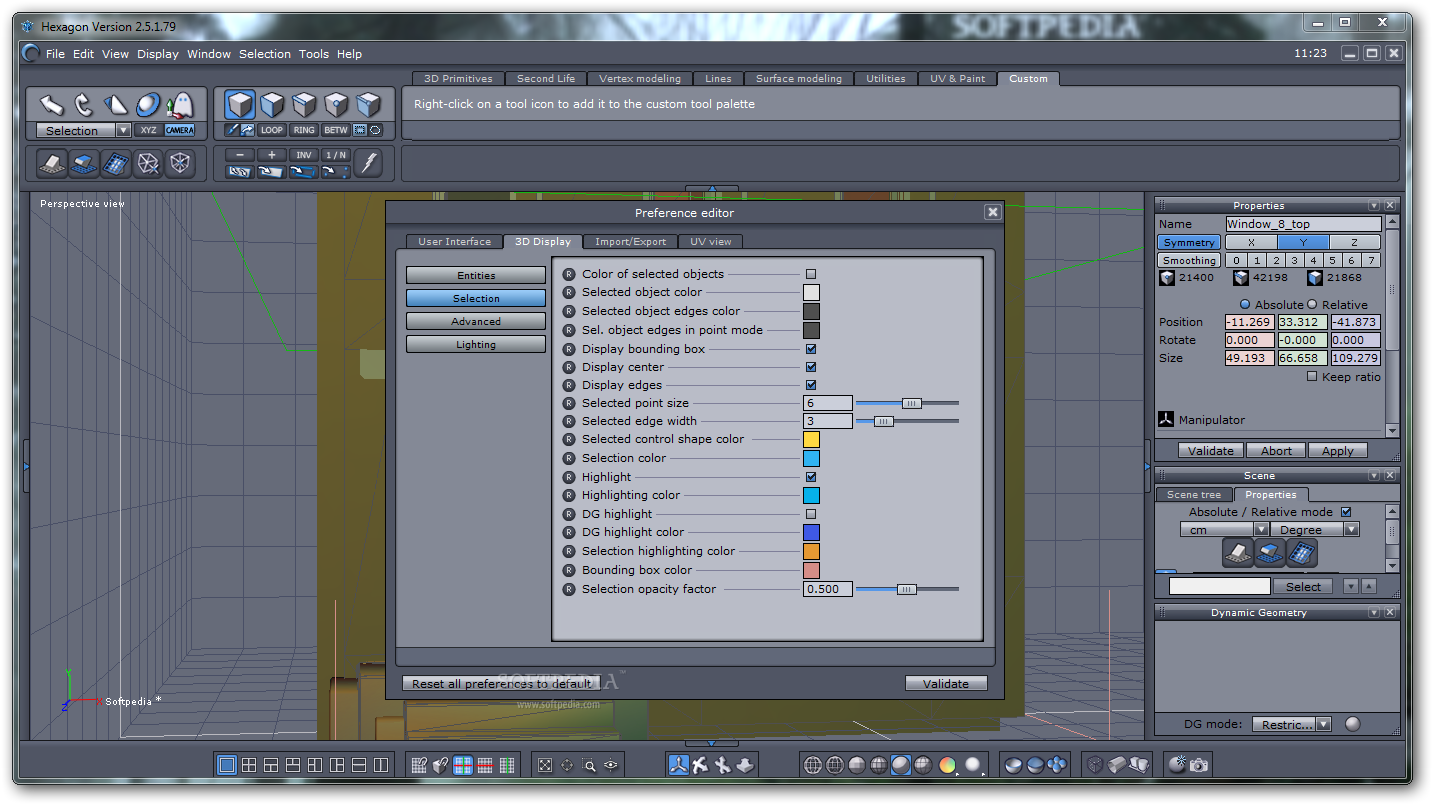Open the Import/Export preferences tab

click(630, 241)
